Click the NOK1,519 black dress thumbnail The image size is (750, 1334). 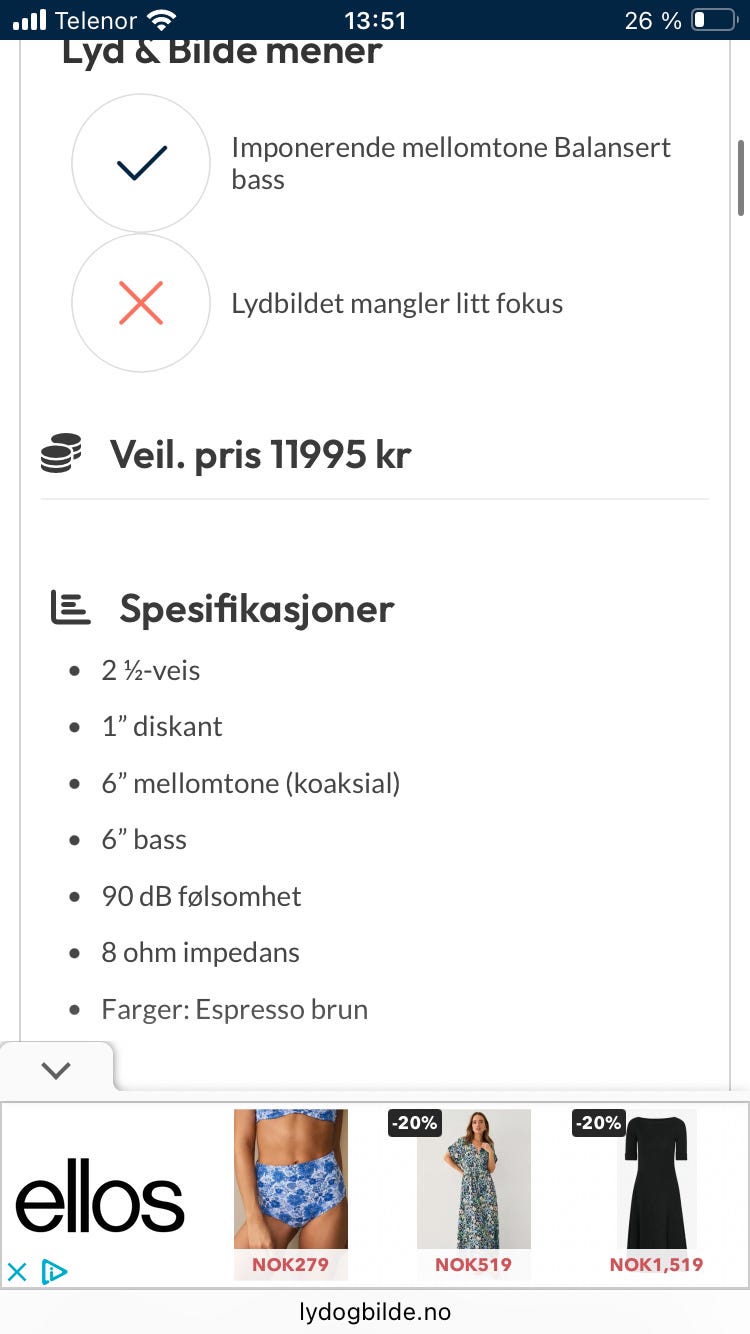click(x=656, y=1180)
